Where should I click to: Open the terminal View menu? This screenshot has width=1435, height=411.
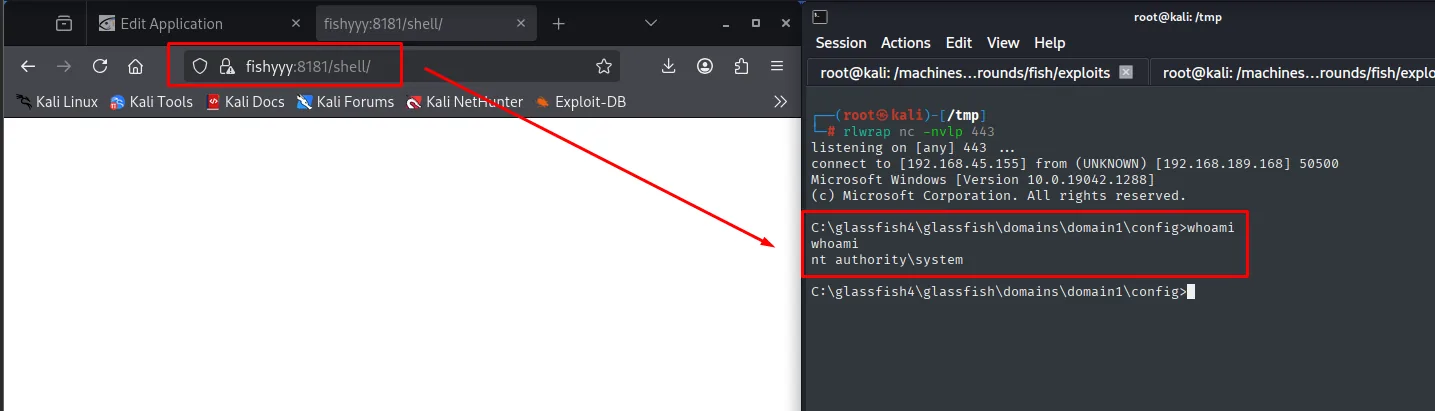coord(1003,43)
